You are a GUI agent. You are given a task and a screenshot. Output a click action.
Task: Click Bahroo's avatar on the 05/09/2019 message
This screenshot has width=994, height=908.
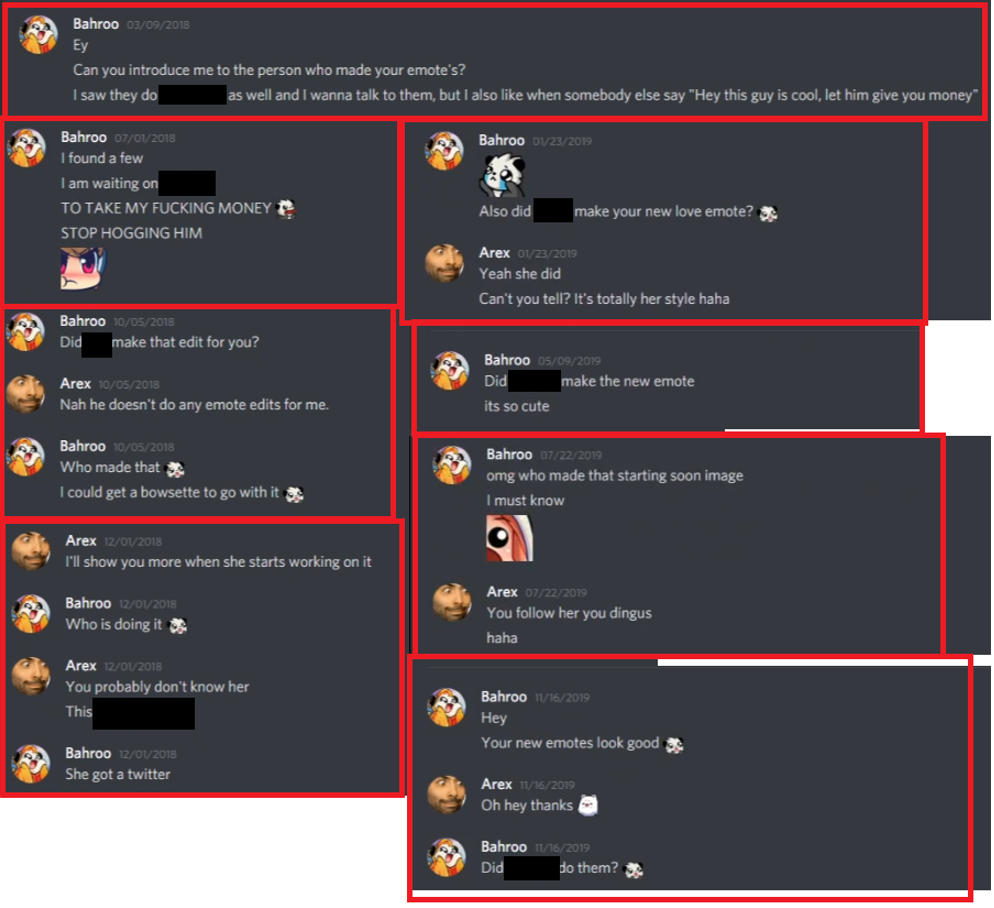coord(449,370)
